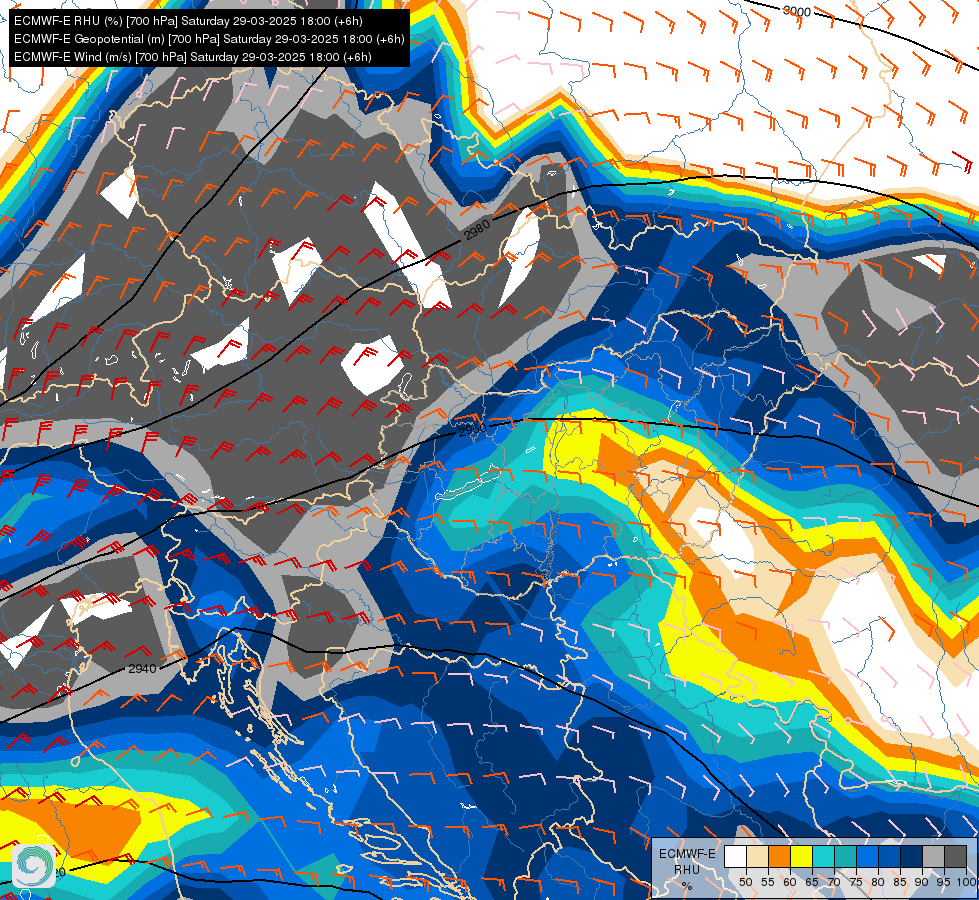Click the cyan 65-70% legend swatch
Screen dimensions: 979x900
(x=824, y=856)
